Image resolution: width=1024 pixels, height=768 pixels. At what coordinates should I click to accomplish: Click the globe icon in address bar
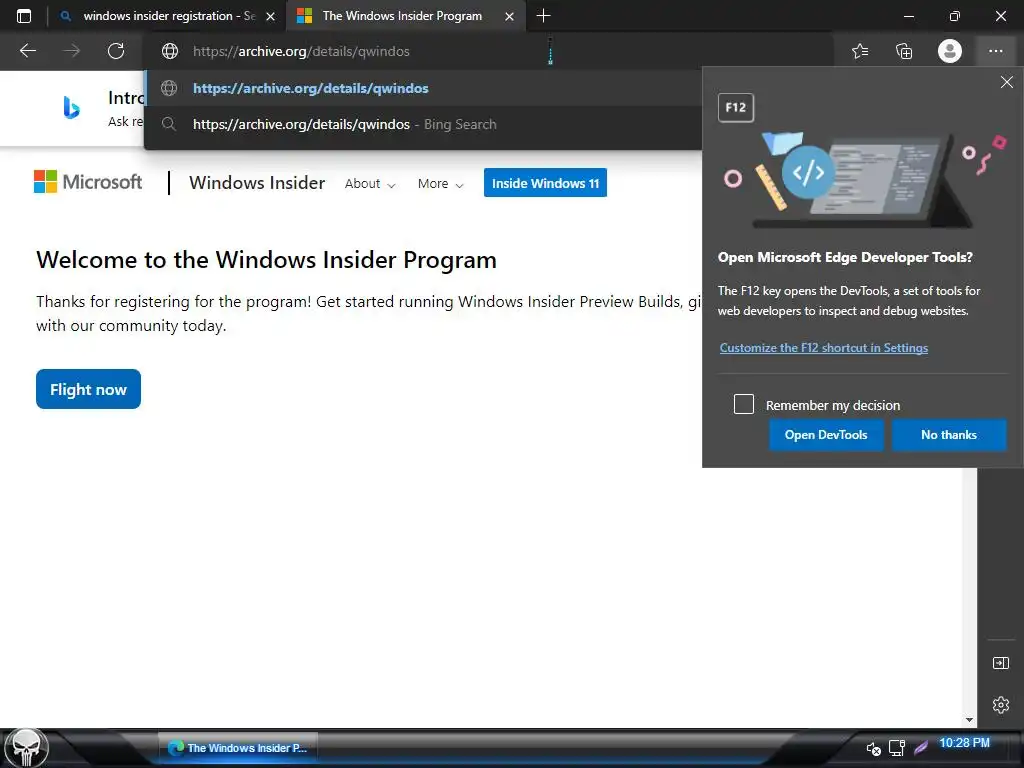click(170, 51)
